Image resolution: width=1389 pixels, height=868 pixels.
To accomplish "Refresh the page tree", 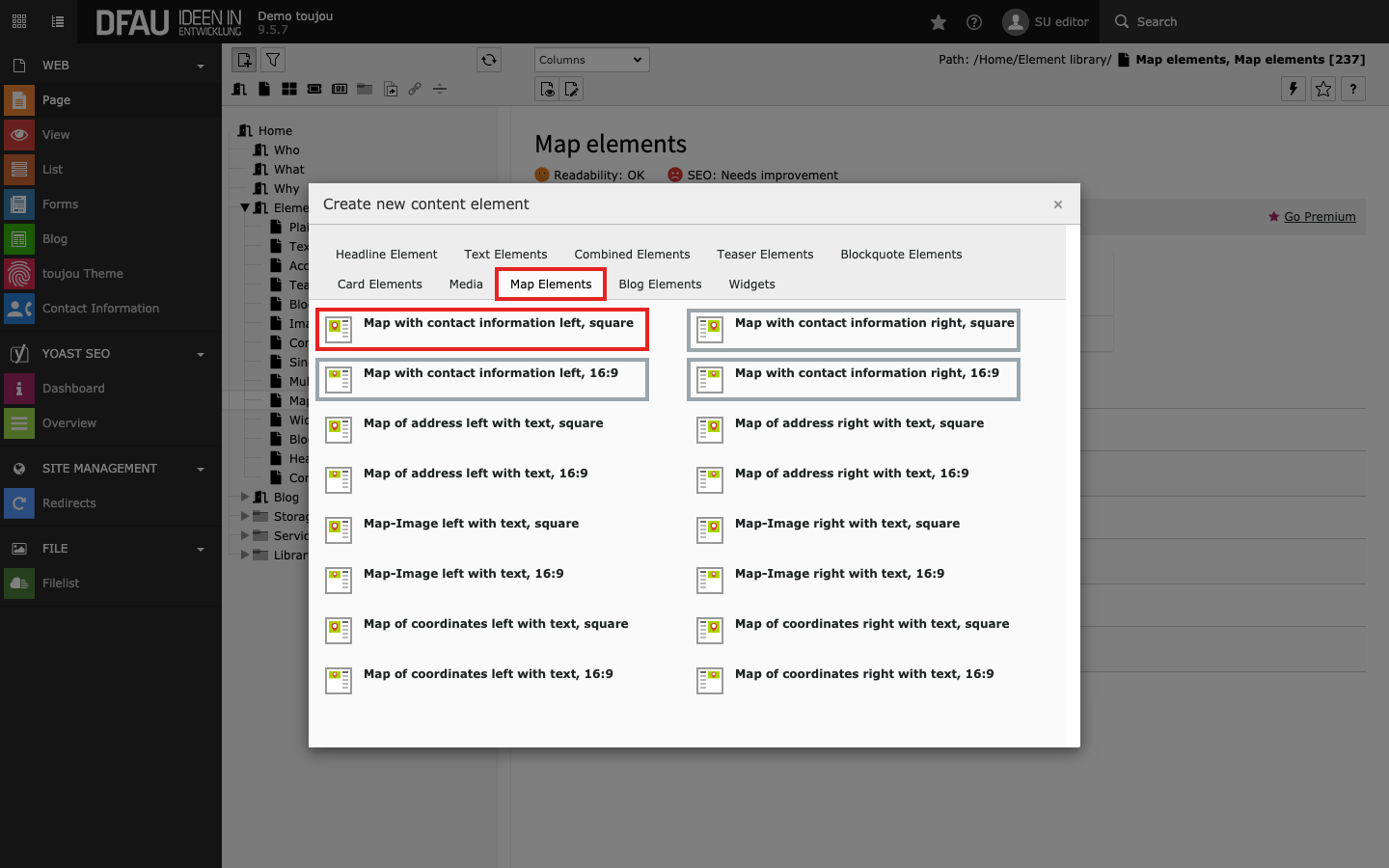I will [489, 60].
